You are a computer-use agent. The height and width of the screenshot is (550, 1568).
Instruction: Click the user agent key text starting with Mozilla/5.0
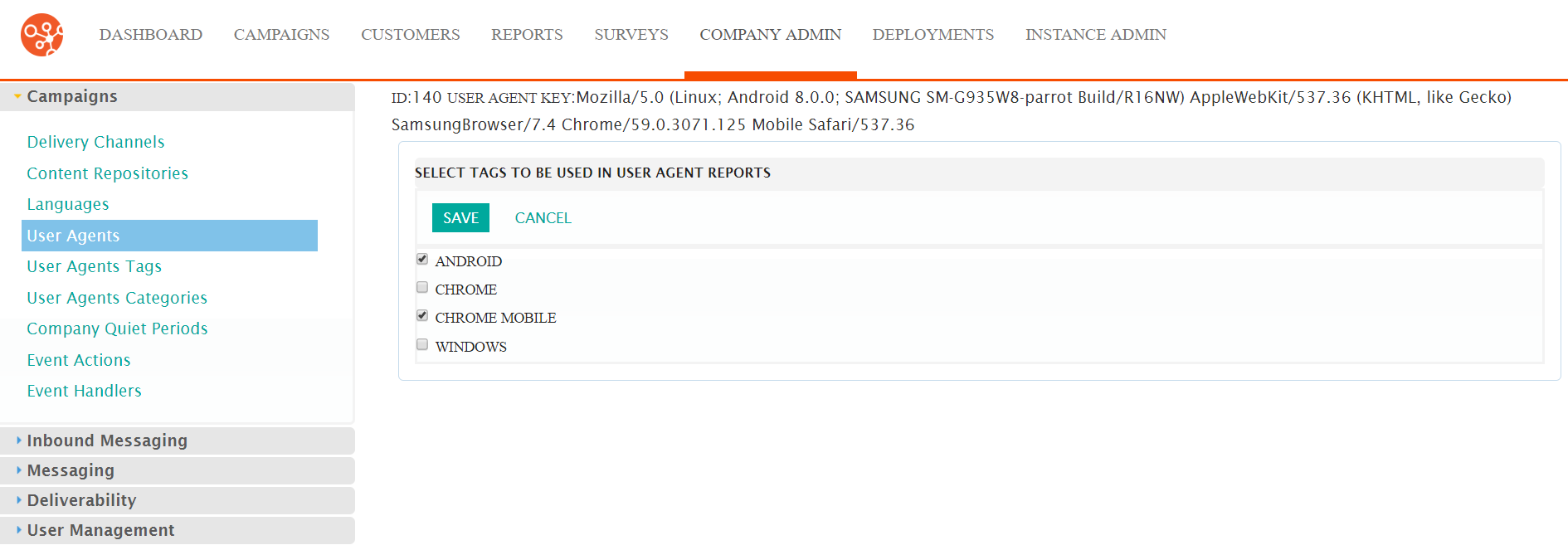(952, 111)
